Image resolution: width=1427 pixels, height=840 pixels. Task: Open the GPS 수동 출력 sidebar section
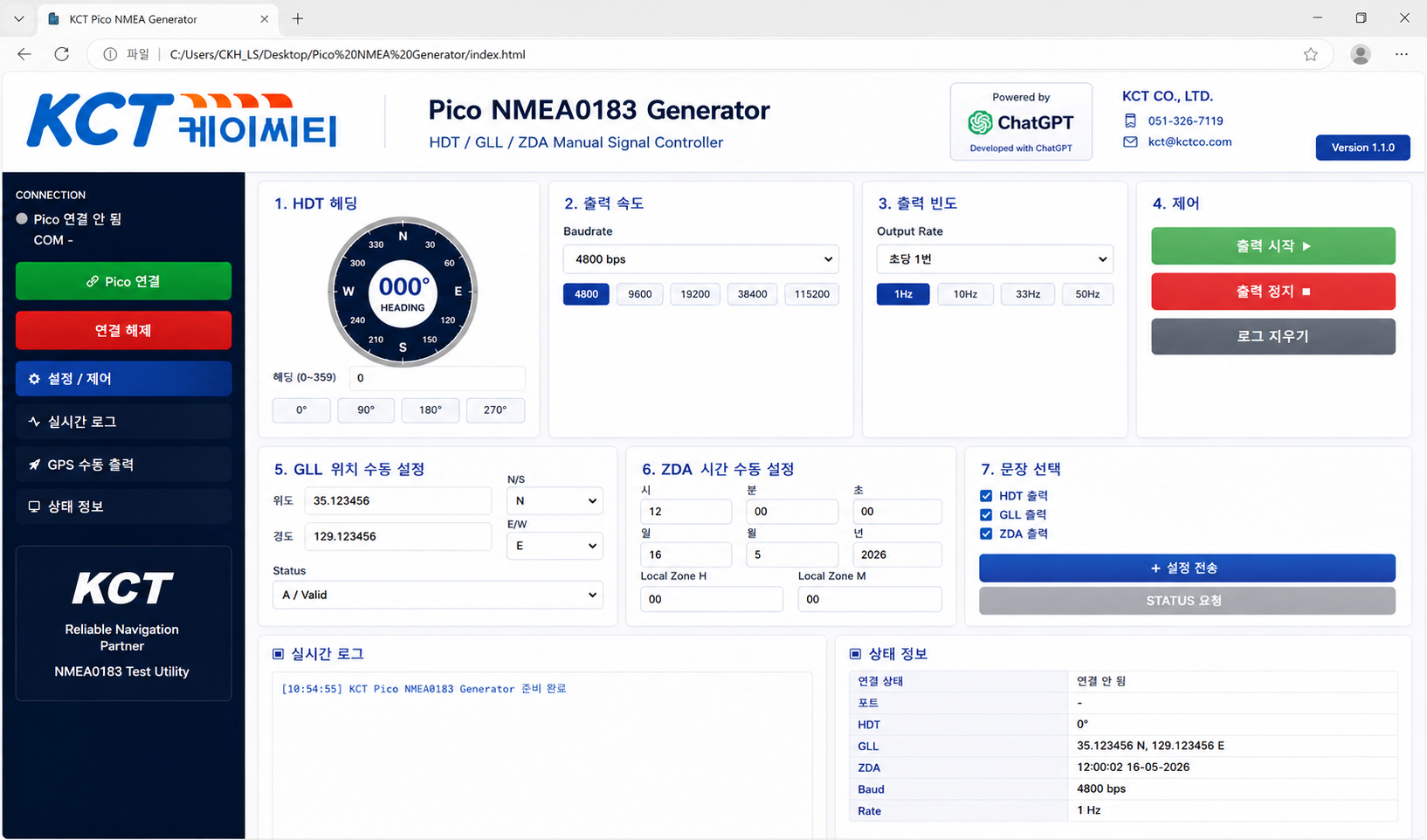[123, 465]
